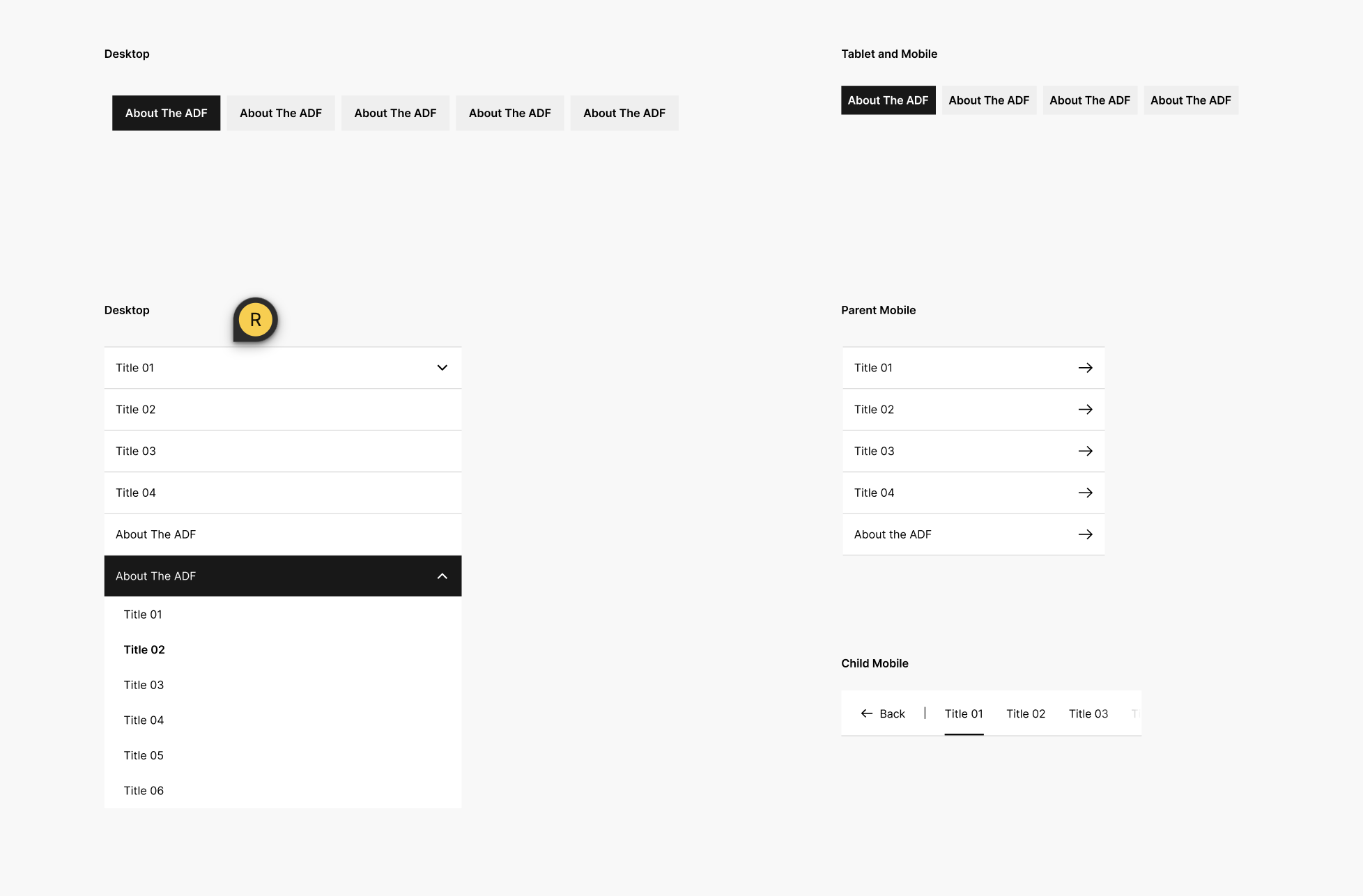Select Title 06 in expanded submenu
1363x896 pixels.
click(144, 791)
